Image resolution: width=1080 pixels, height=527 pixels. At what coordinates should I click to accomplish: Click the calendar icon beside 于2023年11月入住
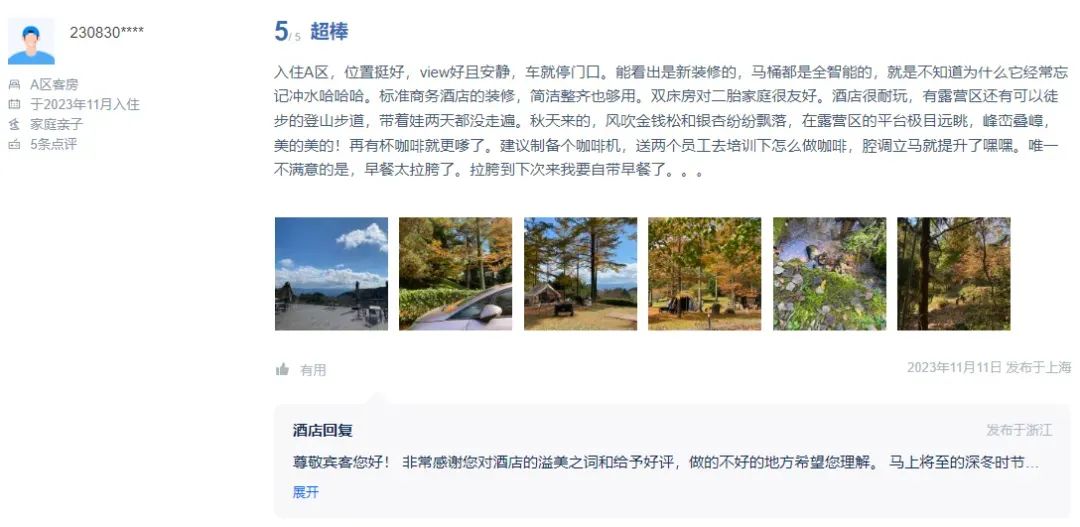(x=14, y=105)
